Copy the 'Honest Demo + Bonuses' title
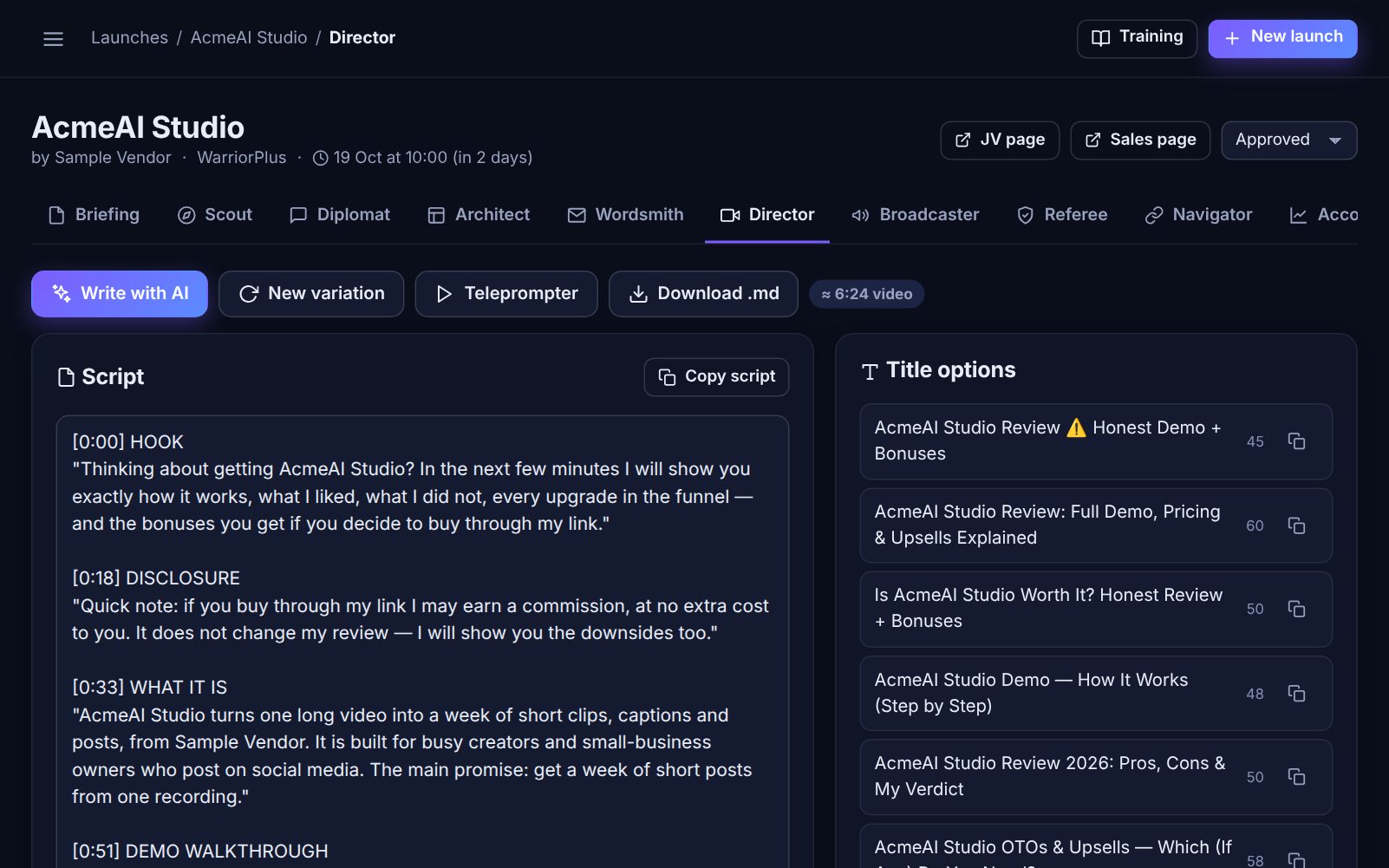Image resolution: width=1389 pixels, height=868 pixels. (x=1296, y=441)
